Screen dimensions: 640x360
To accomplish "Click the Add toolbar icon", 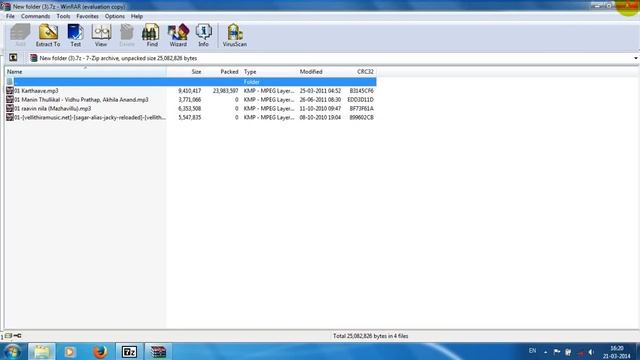I will coord(20,35).
